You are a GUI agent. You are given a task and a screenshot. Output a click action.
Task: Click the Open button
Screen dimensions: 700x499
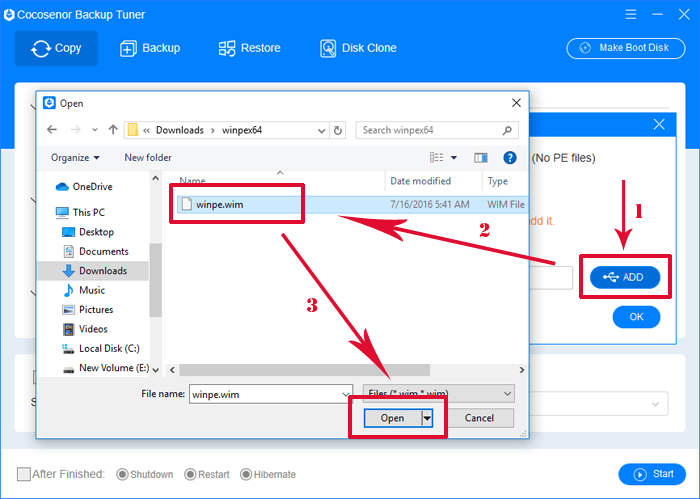pyautogui.click(x=392, y=418)
